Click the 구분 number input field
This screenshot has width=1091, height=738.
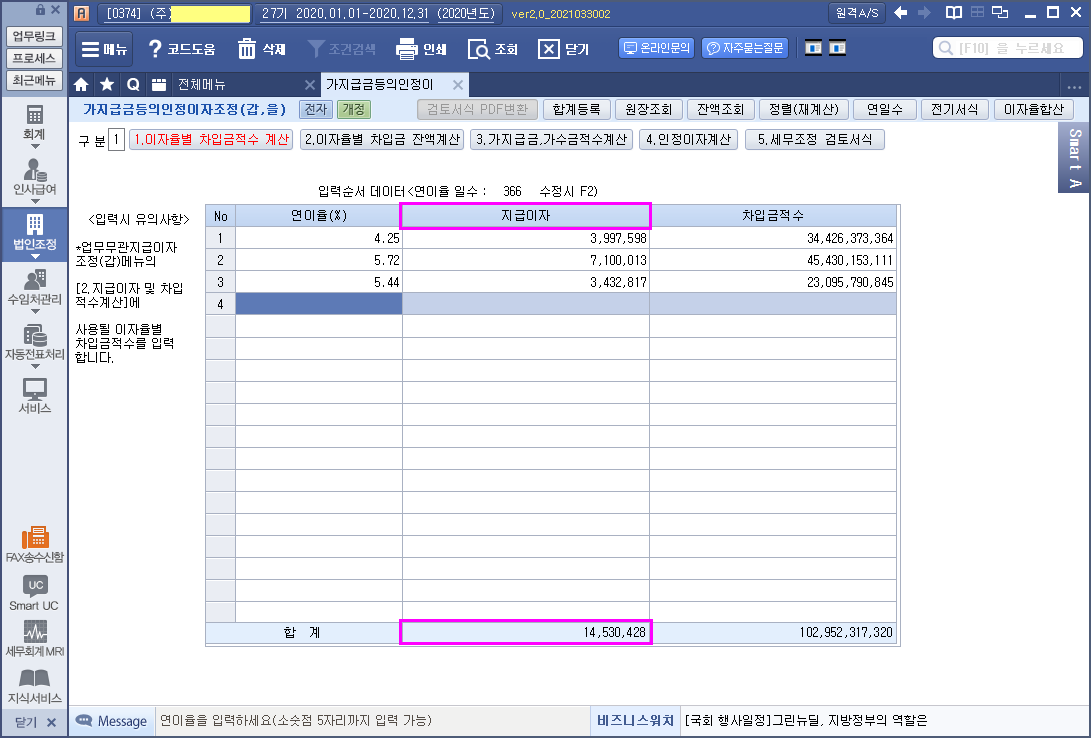pyautogui.click(x=116, y=140)
